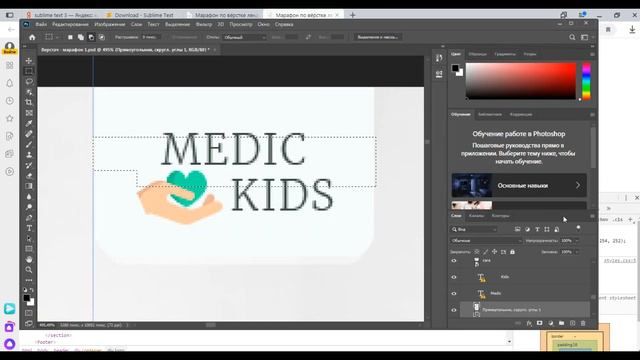
Task: Click the Add layer mask icon
Action: [540, 323]
